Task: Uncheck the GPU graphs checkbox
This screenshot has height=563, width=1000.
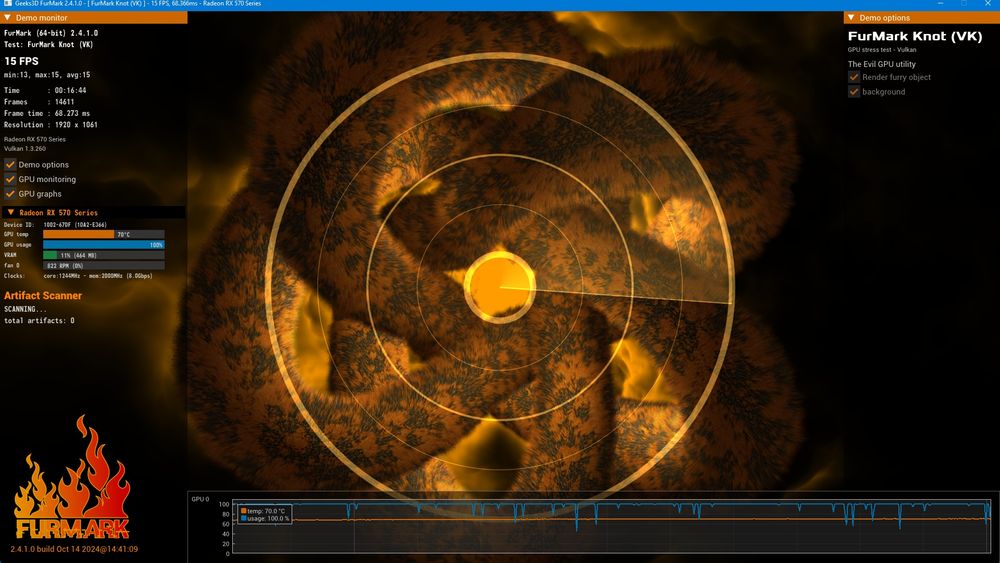Action: point(10,194)
